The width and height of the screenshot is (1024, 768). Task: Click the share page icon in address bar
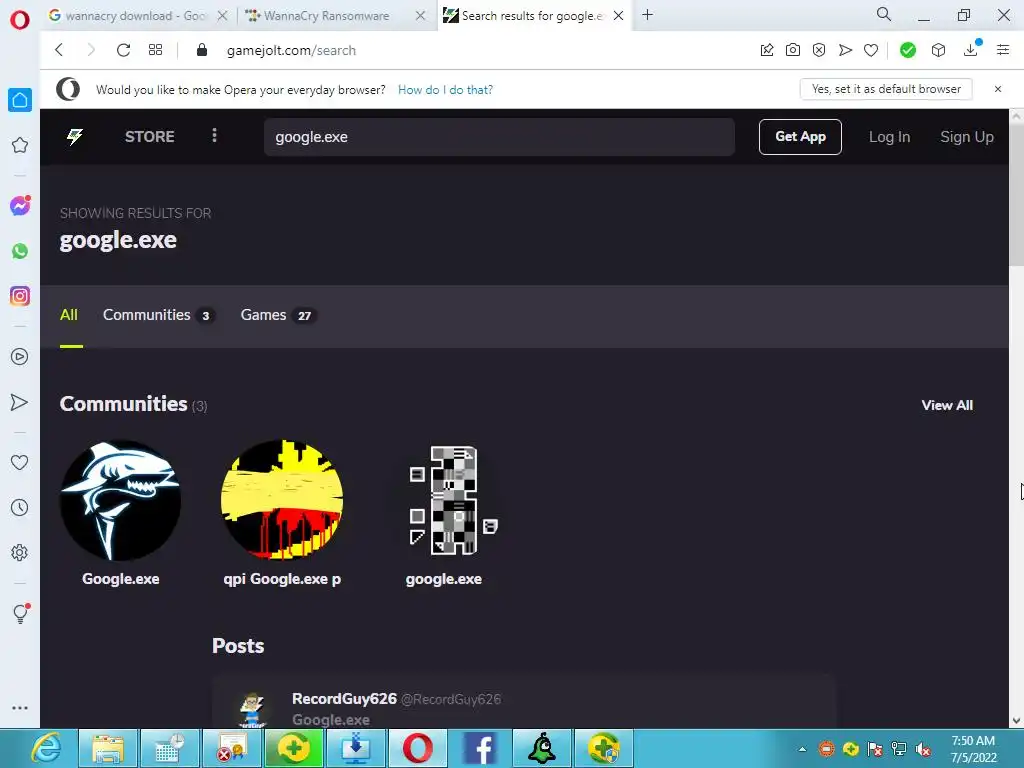point(767,50)
